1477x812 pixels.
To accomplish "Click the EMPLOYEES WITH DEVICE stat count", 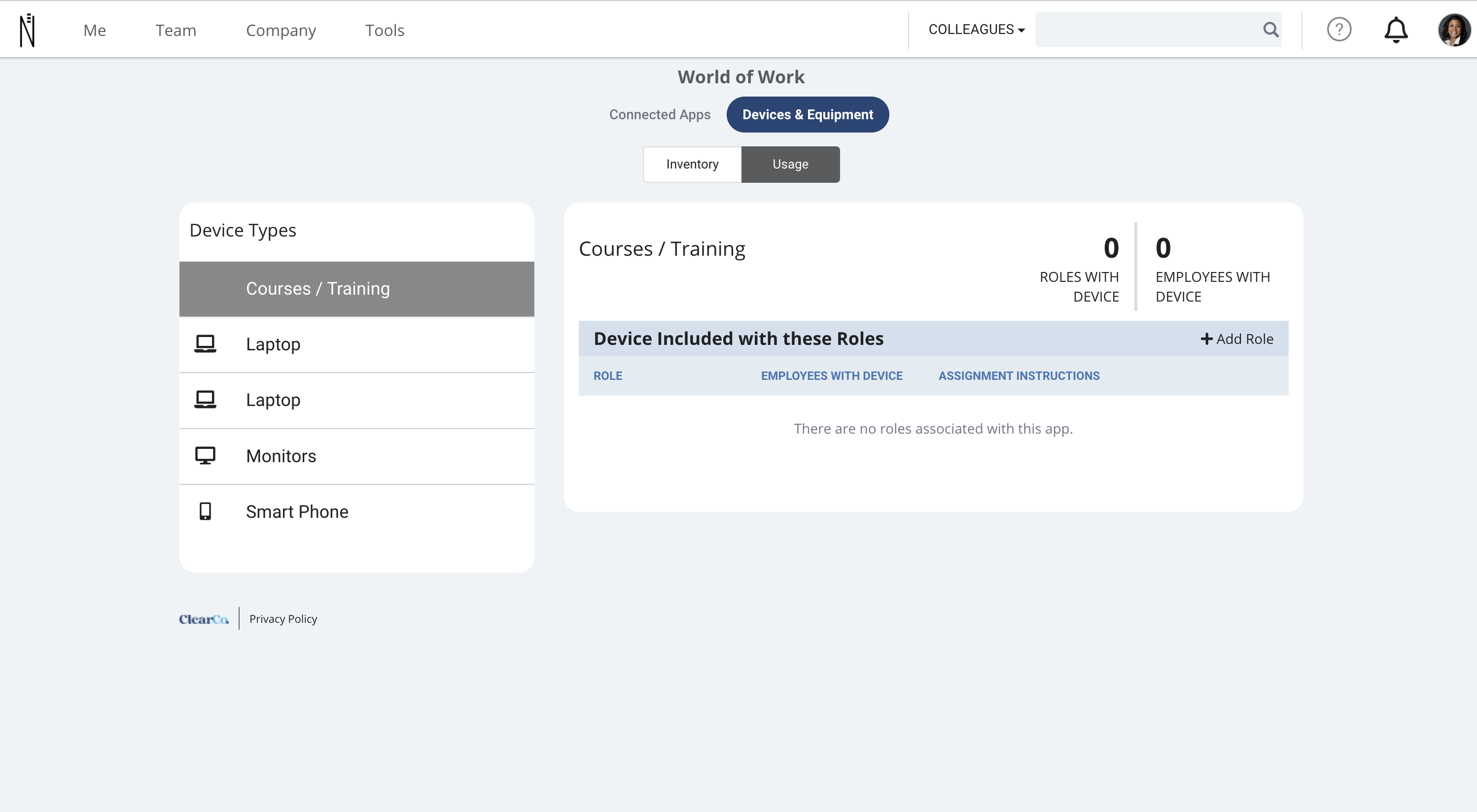I will 1163,248.
